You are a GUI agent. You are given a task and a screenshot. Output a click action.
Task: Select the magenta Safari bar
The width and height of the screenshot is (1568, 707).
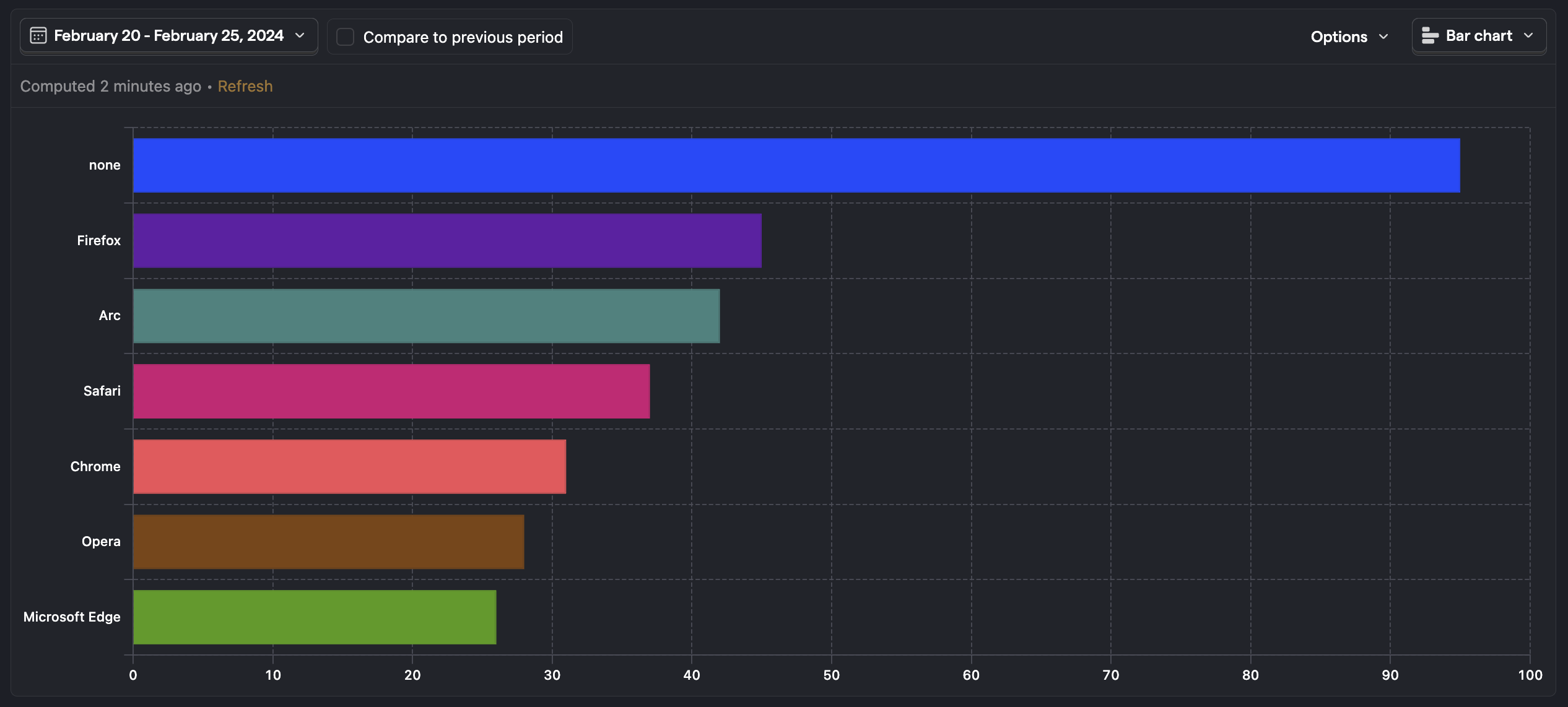(391, 391)
